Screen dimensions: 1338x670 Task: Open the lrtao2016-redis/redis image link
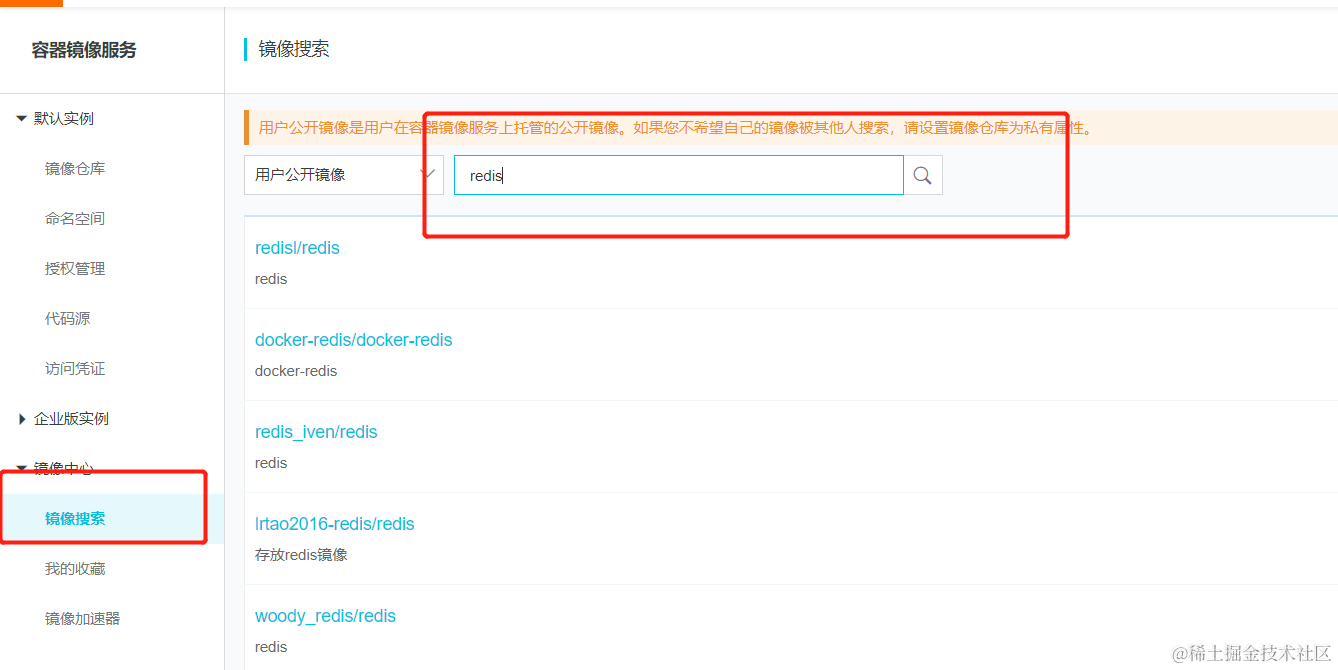pos(334,524)
